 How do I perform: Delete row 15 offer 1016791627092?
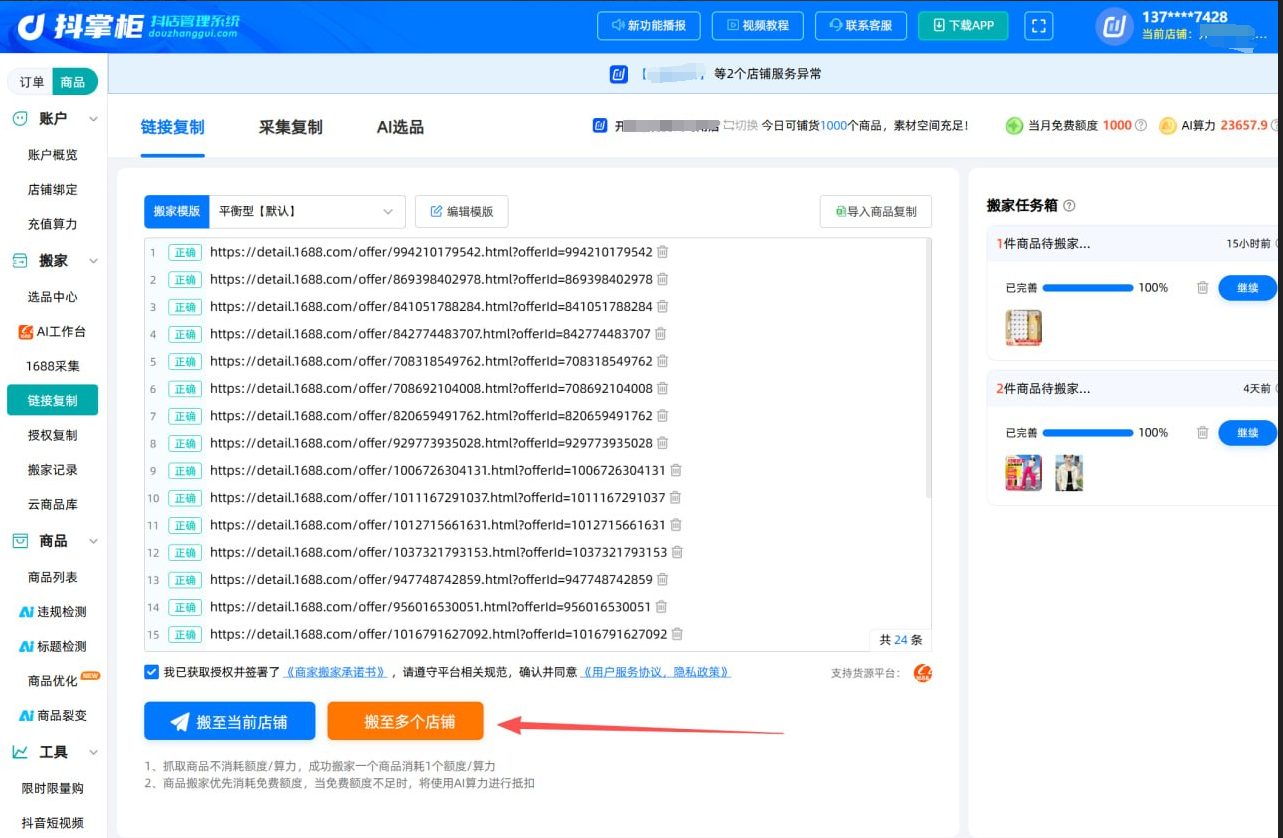pos(677,634)
